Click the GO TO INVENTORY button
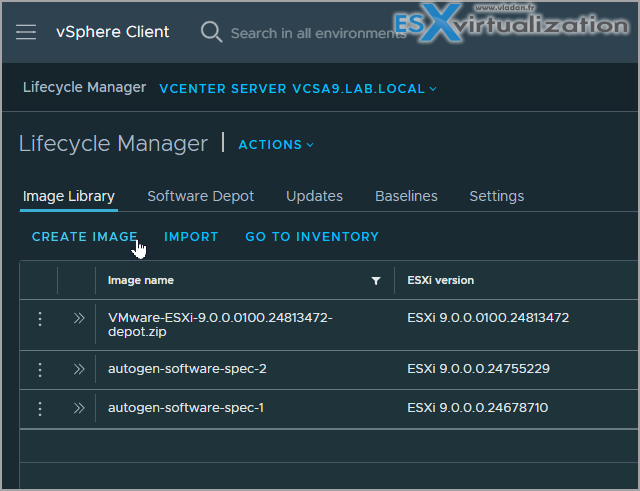The width and height of the screenshot is (640, 491). [x=312, y=237]
